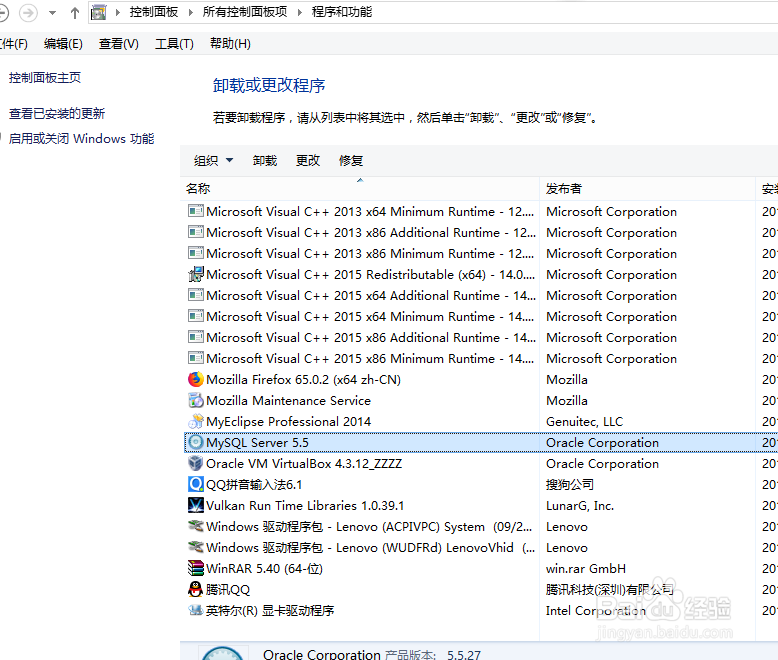Open the 查看(V) menu
This screenshot has width=778, height=660.
119,44
